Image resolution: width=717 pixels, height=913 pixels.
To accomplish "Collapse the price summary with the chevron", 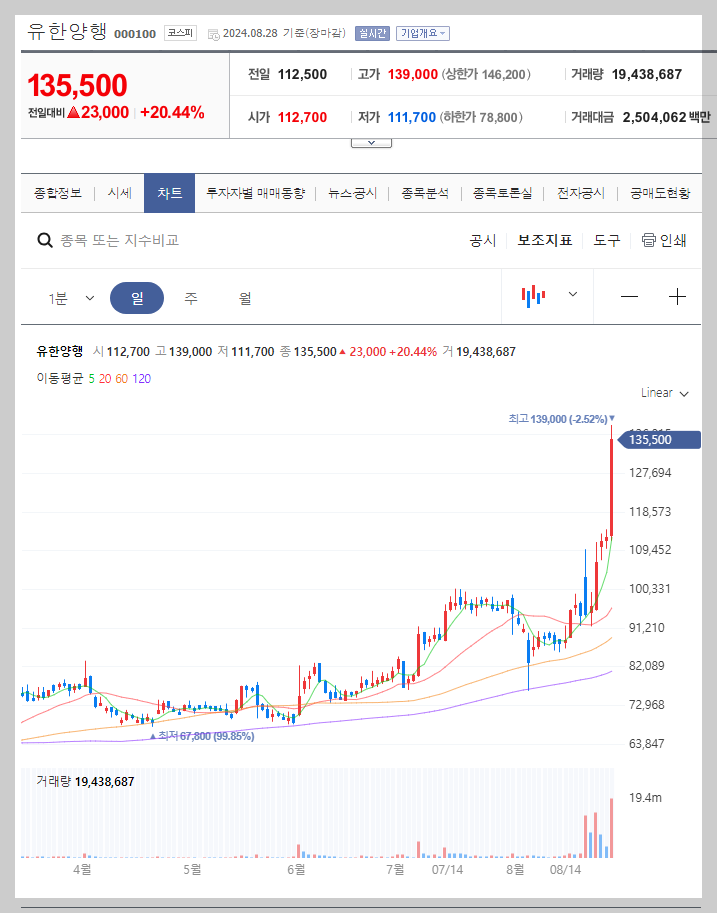I will (x=371, y=140).
